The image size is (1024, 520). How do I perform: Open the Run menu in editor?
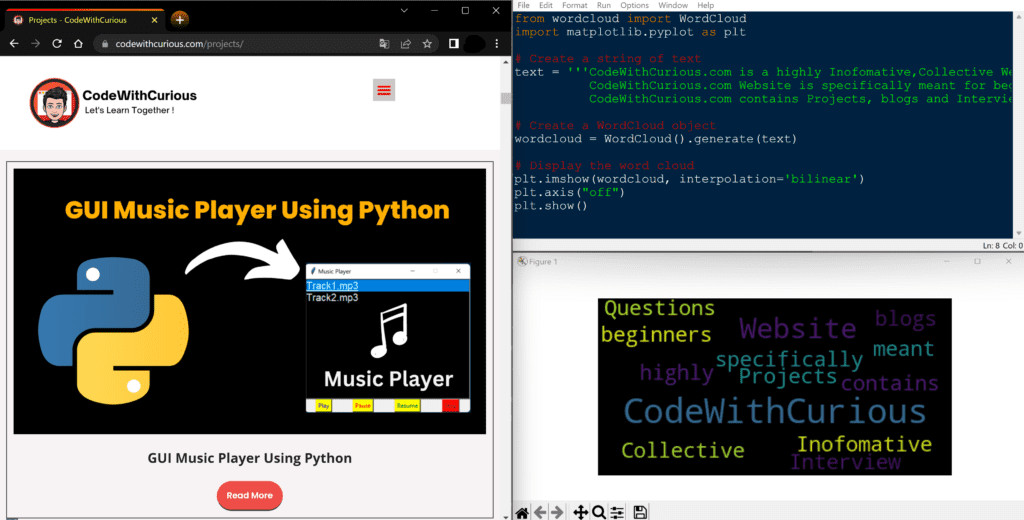(604, 5)
